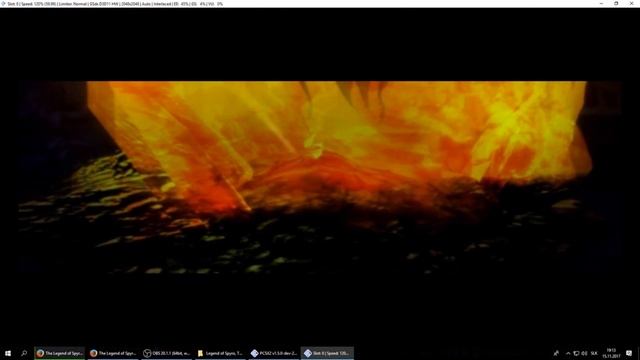Open the Action Center notifications icon

coord(629,353)
